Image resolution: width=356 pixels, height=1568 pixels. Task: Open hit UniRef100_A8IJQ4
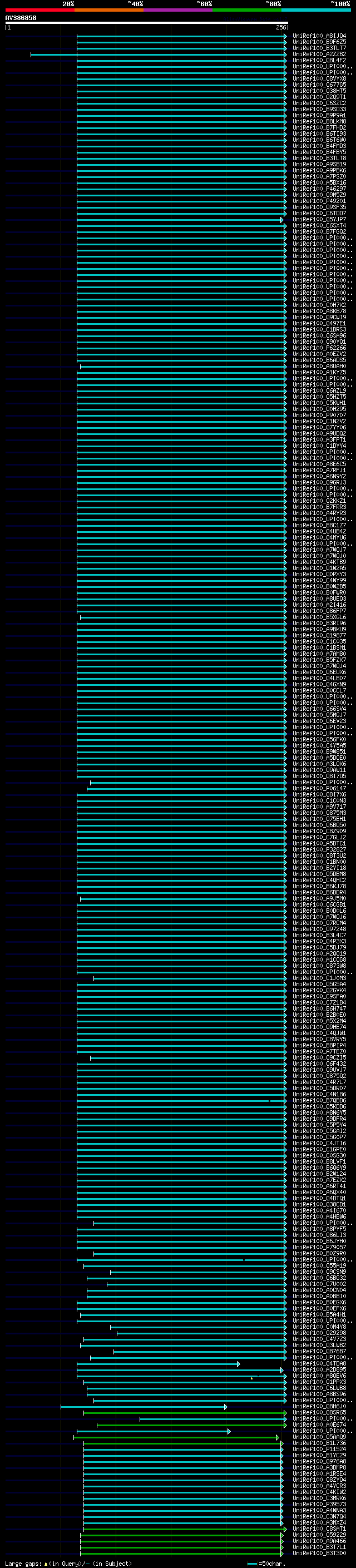[x=319, y=36]
